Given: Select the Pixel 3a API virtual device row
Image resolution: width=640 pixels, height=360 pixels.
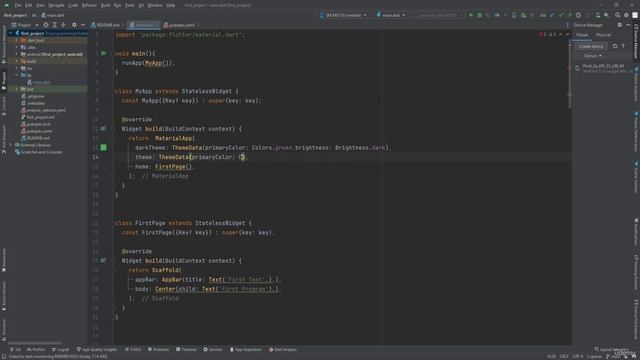Looking at the screenshot, I should tap(602, 68).
